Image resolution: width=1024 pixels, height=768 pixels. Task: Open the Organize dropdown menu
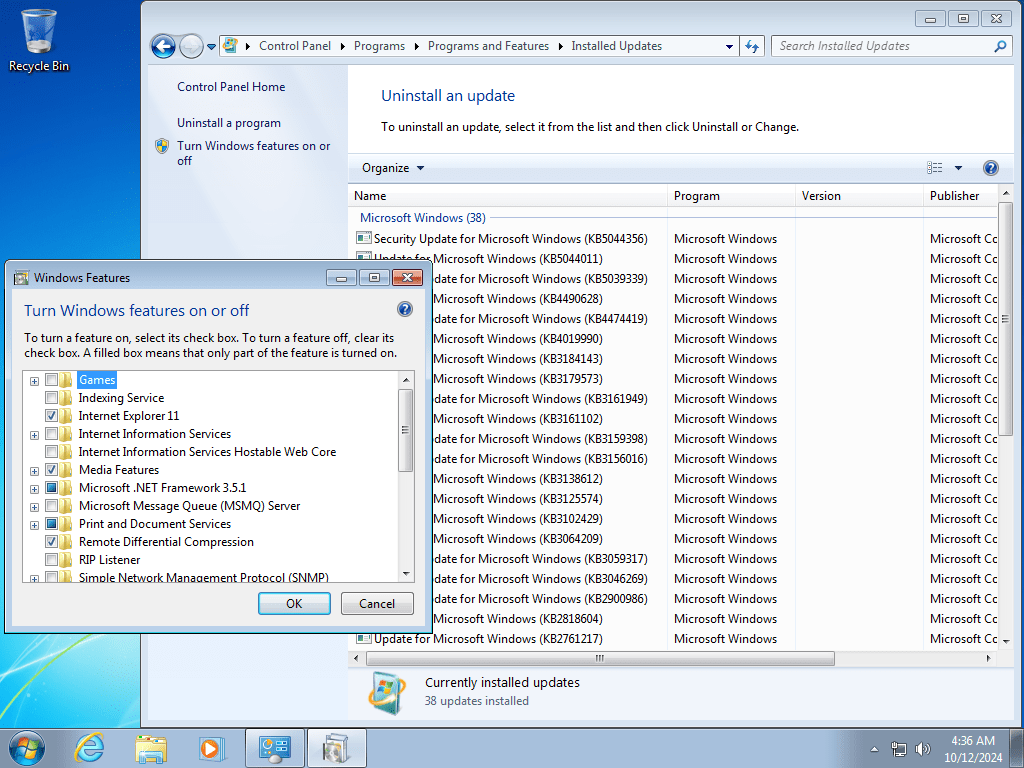pos(392,168)
